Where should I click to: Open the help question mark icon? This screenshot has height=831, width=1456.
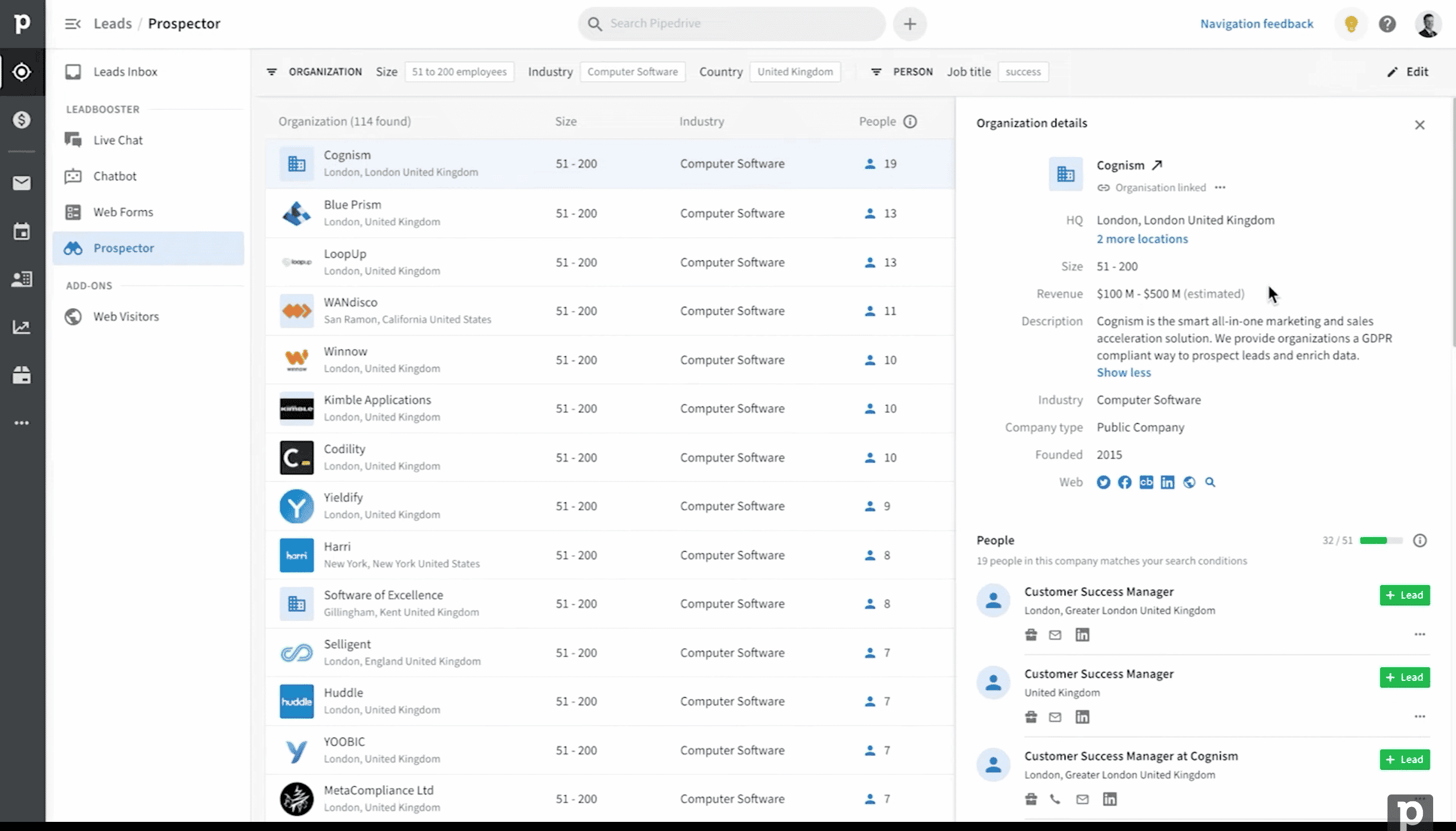tap(1387, 24)
